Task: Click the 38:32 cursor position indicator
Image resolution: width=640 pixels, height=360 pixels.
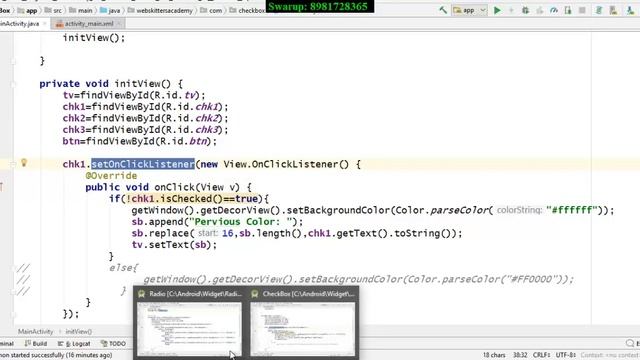Action: click(520, 355)
